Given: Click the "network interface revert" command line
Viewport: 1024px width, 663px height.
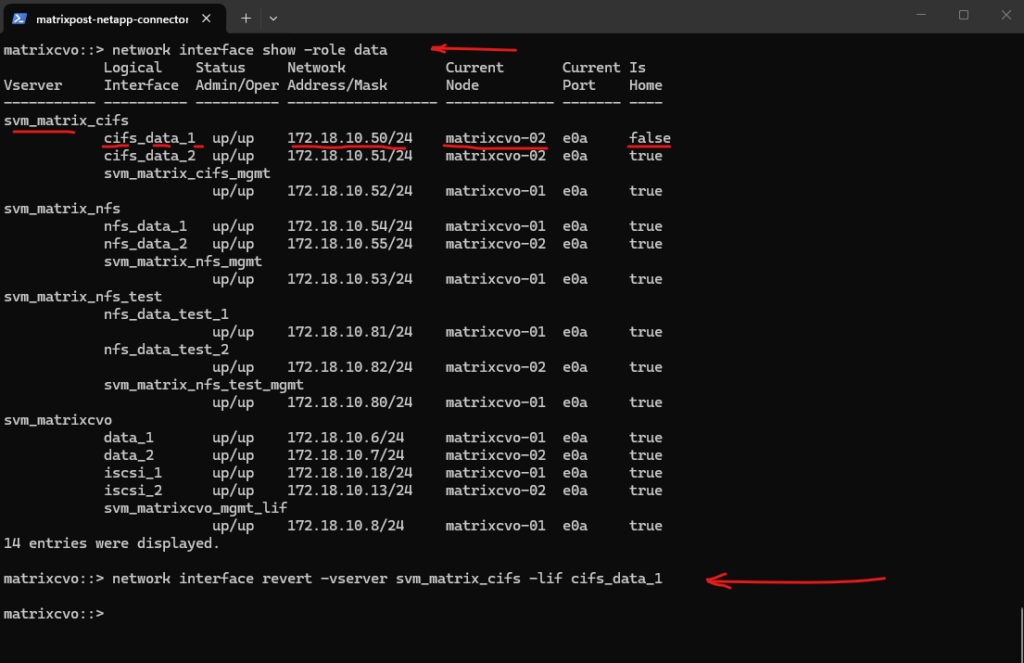Looking at the screenshot, I should 387,579.
